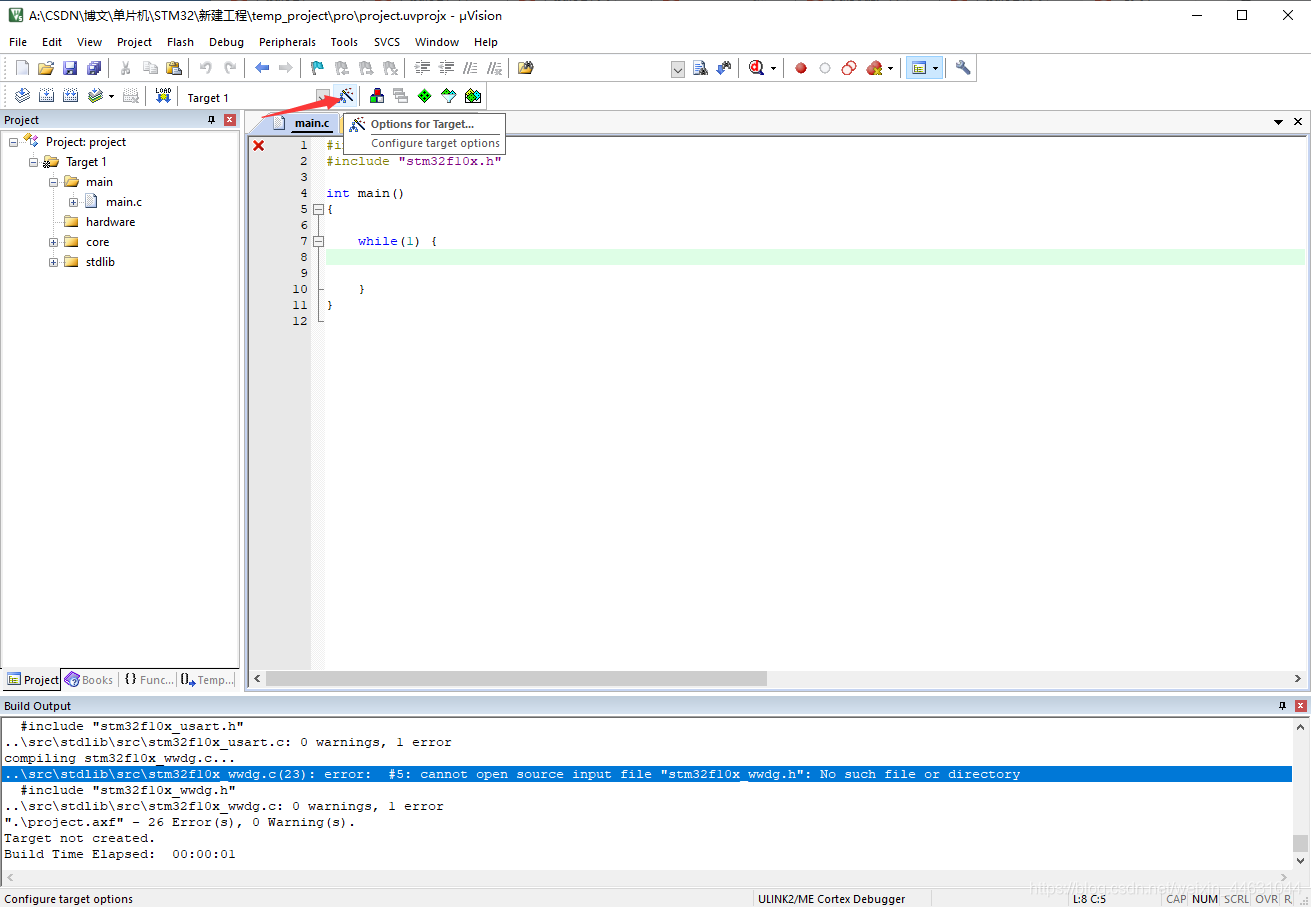Viewport: 1311px width, 907px height.
Task: Switch to the Func... tab in Project panel
Action: point(148,680)
